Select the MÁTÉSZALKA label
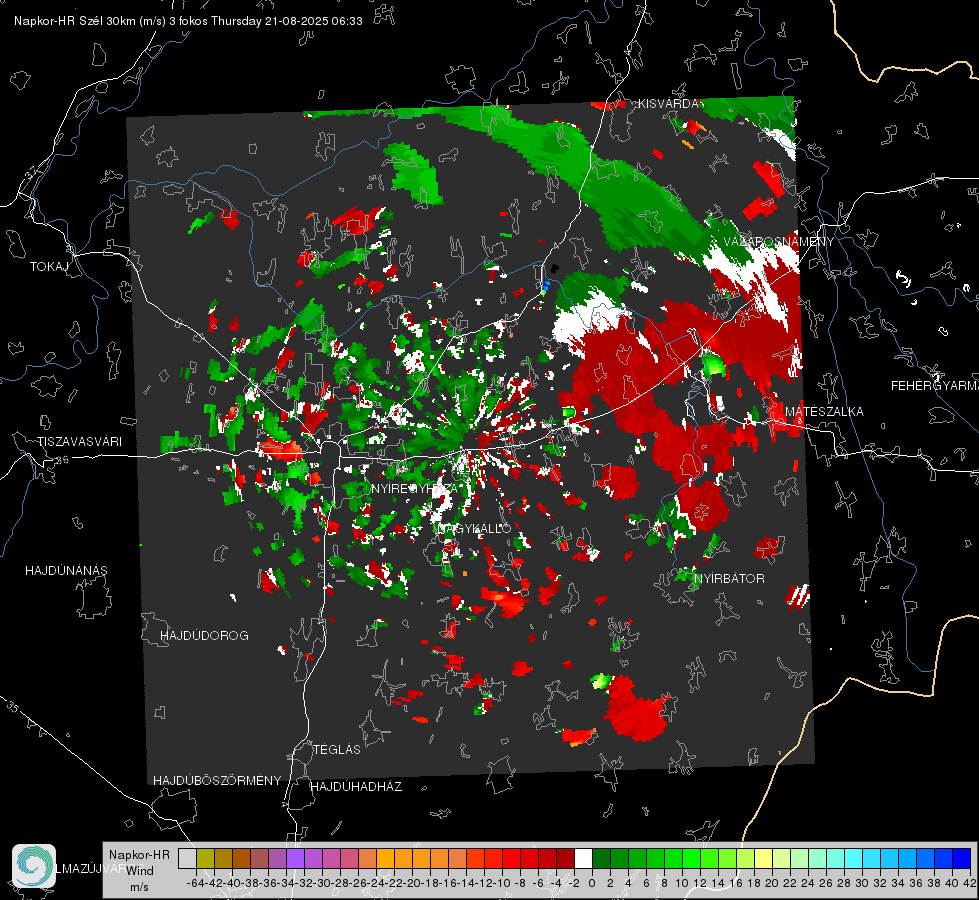Viewport: 979px width, 900px height. point(824,411)
